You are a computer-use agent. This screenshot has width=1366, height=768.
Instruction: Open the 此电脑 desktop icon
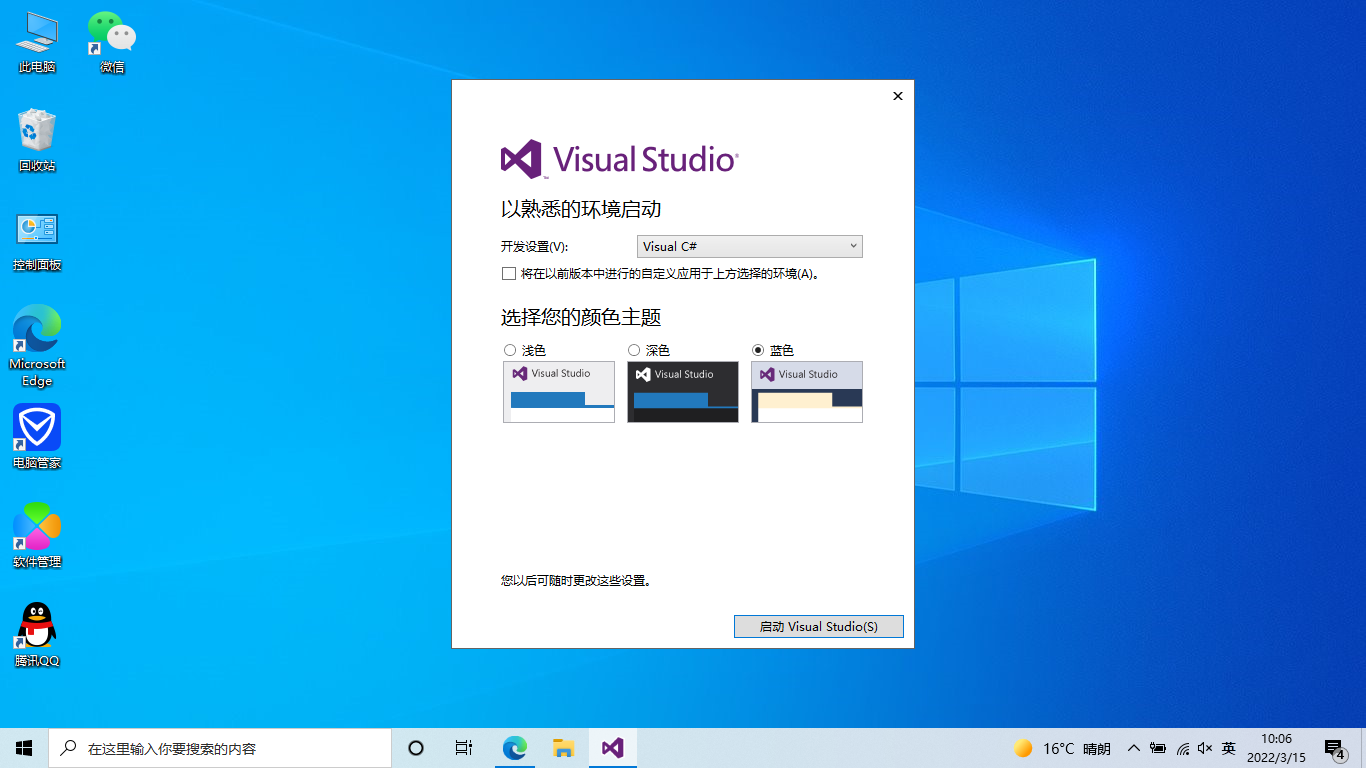coord(37,42)
